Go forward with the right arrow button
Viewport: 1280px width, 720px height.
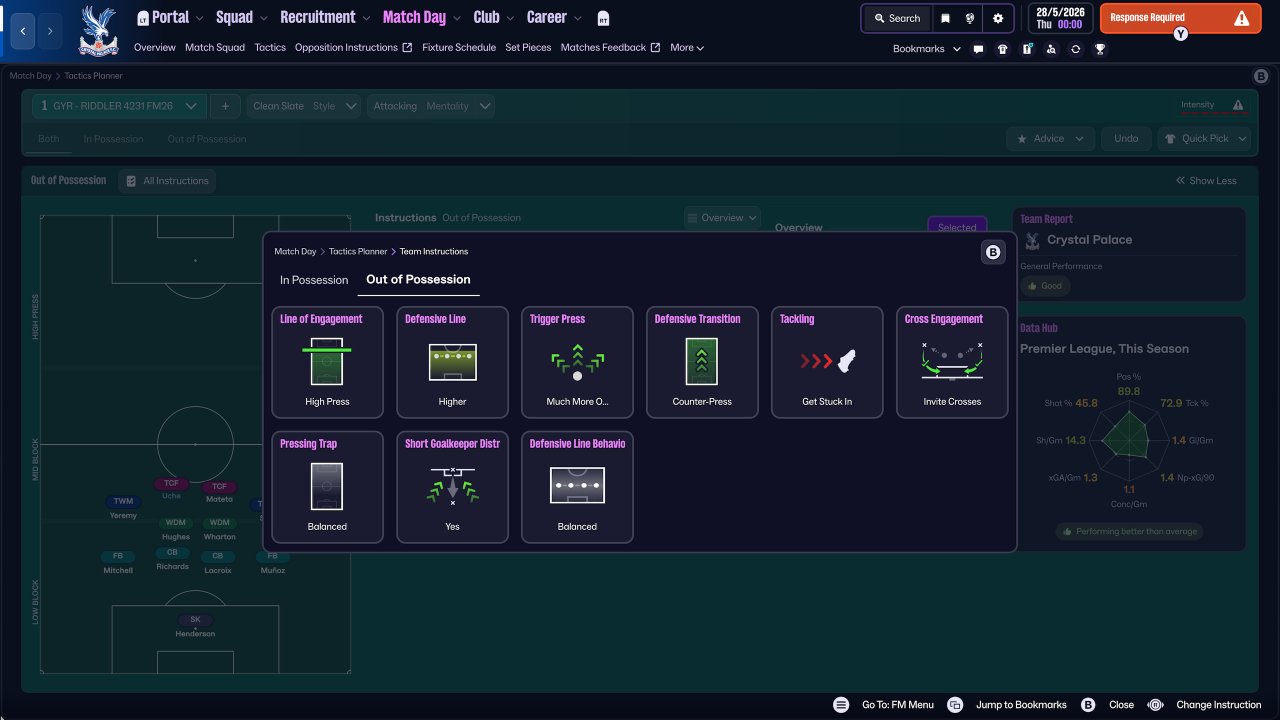pos(50,31)
